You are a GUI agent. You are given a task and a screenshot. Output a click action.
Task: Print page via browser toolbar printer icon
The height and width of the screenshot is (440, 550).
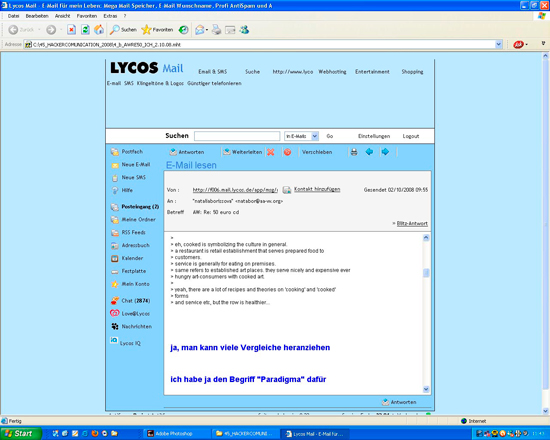(216, 30)
